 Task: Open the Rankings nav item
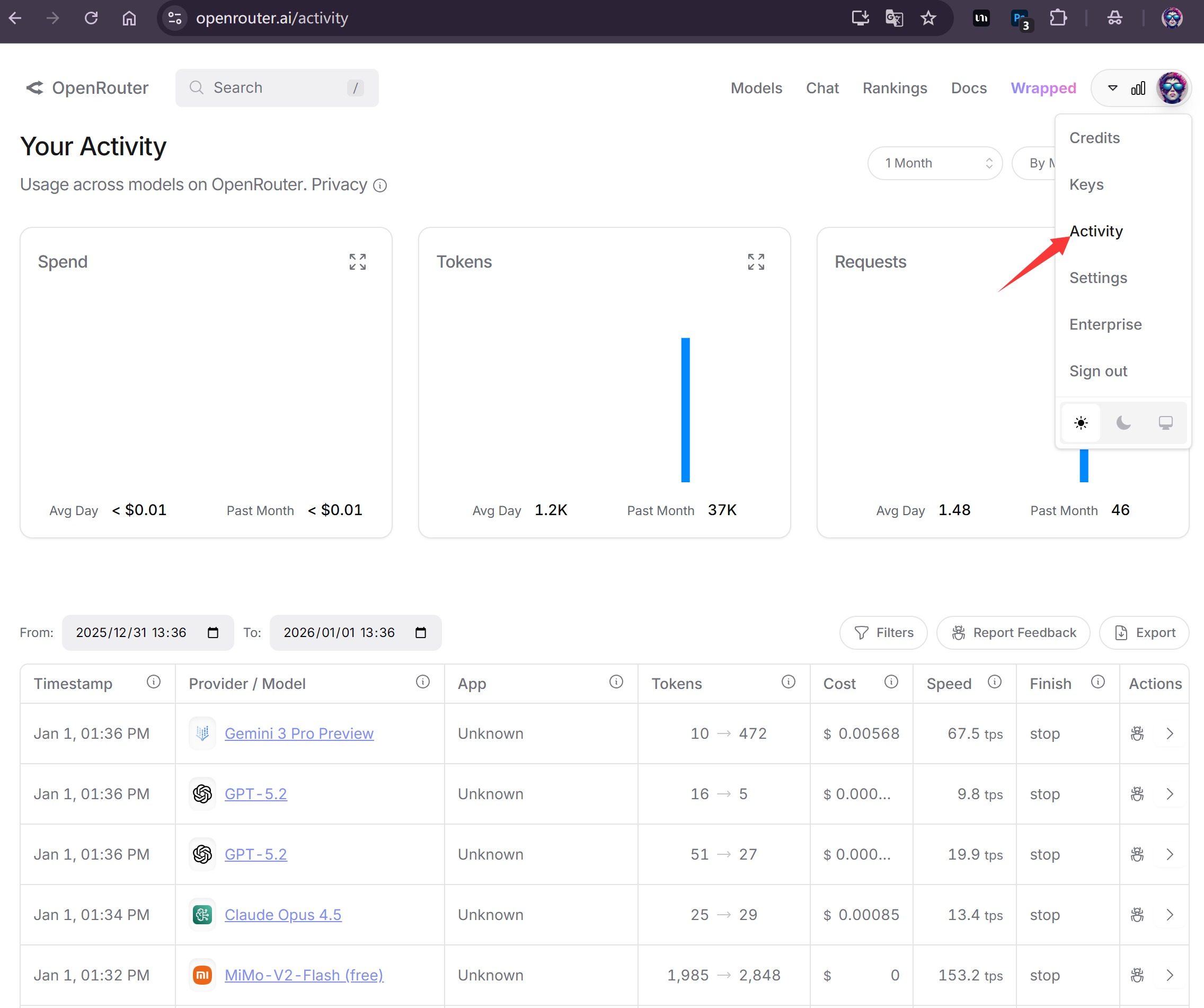point(895,89)
